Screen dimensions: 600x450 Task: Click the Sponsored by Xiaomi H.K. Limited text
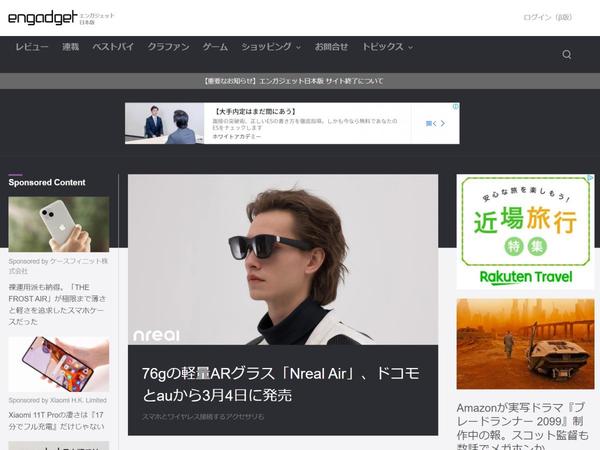click(x=57, y=400)
